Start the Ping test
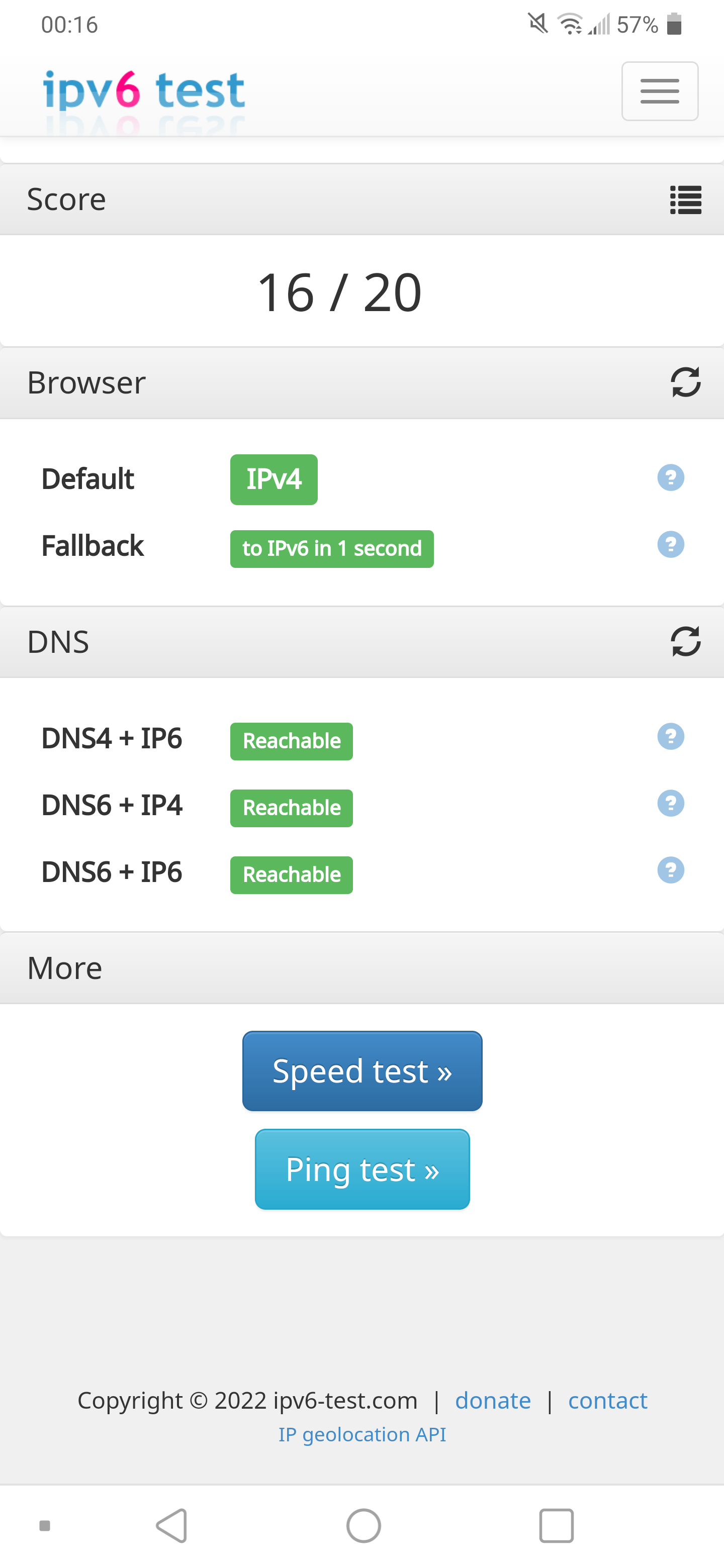 363,1169
